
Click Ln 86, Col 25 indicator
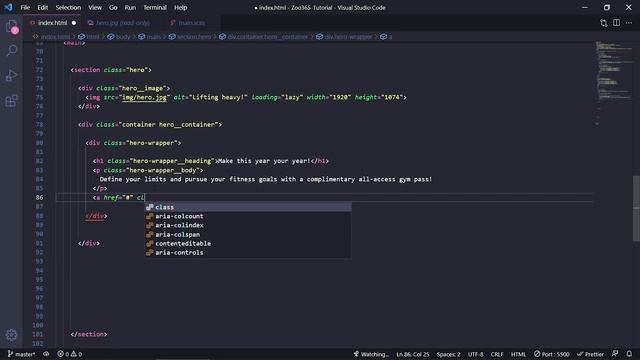click(x=412, y=354)
